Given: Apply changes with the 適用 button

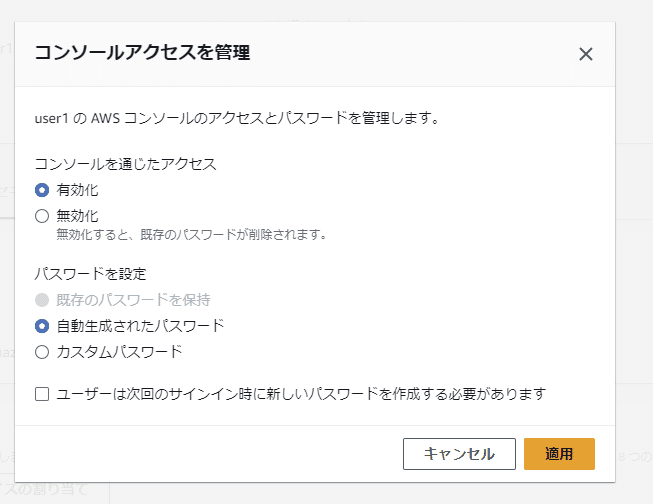Looking at the screenshot, I should [x=559, y=454].
